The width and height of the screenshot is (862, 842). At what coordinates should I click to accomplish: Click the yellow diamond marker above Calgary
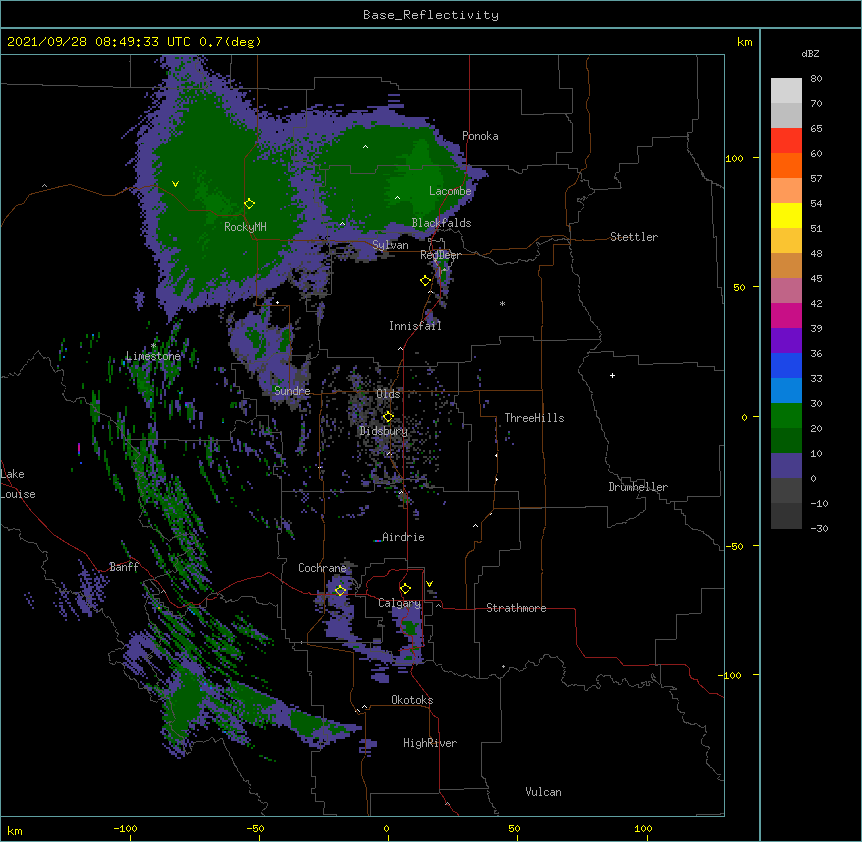click(x=405, y=589)
